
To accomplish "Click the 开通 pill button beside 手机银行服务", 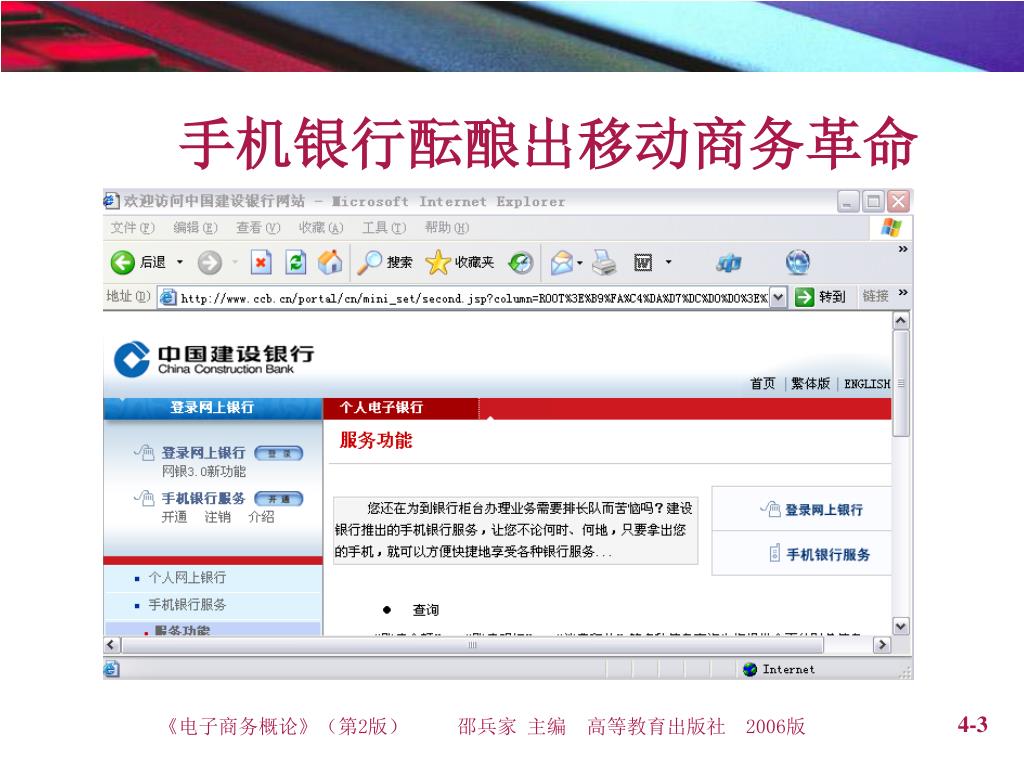I will 279,499.
